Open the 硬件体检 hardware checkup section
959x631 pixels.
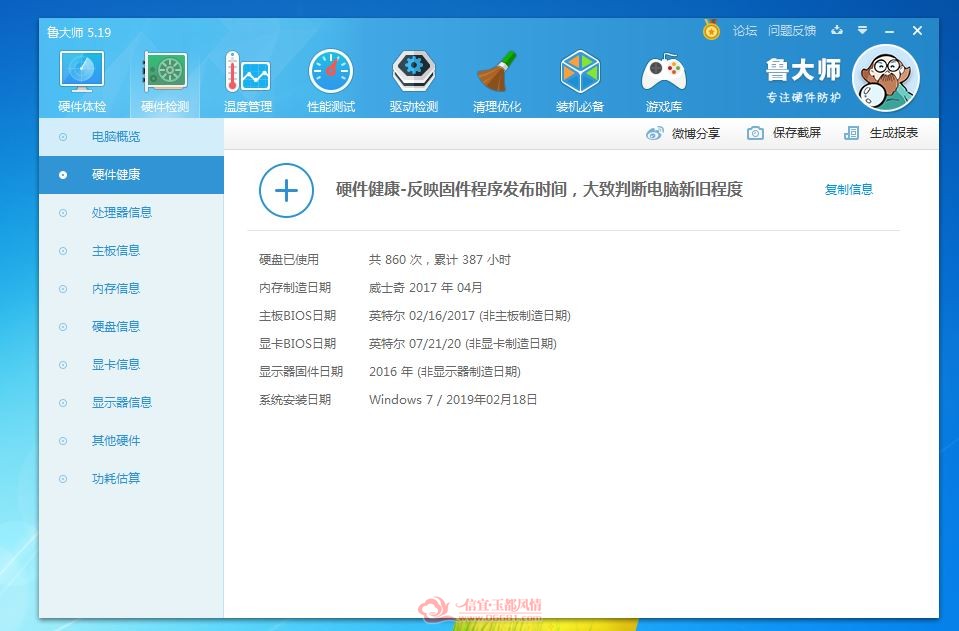tap(82, 82)
